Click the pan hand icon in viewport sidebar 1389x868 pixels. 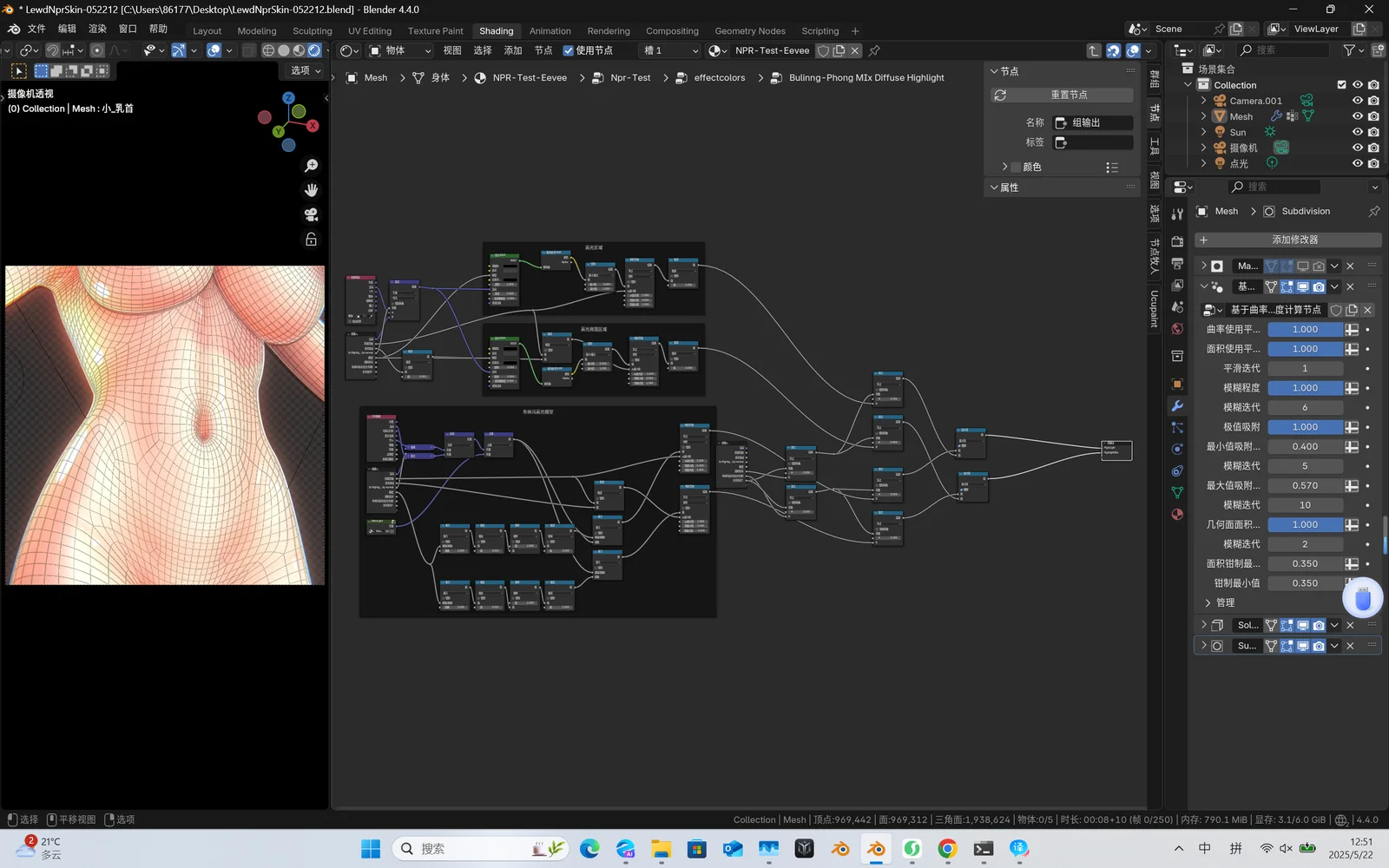point(311,190)
